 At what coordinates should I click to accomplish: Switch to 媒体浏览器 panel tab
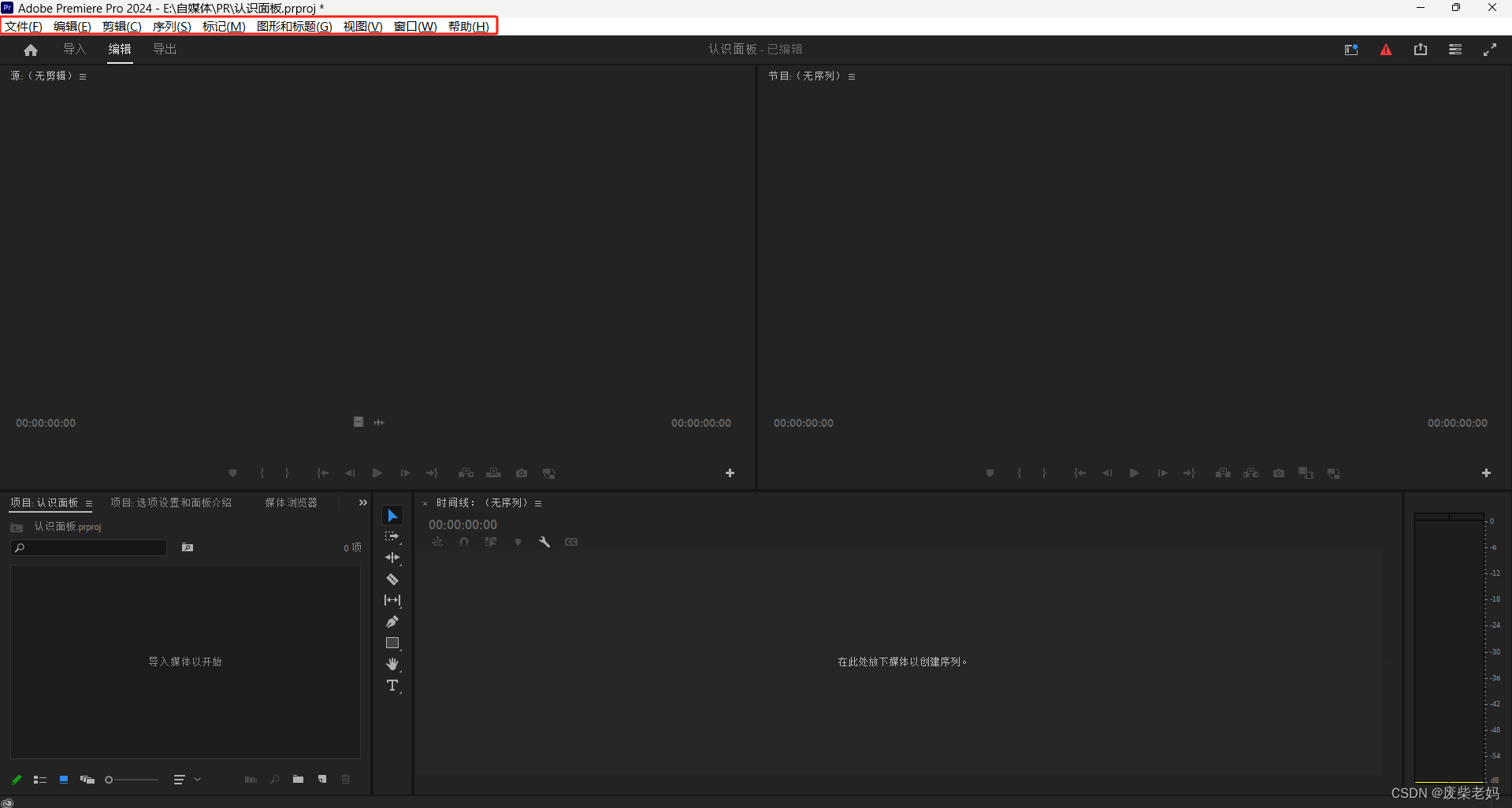pos(292,502)
